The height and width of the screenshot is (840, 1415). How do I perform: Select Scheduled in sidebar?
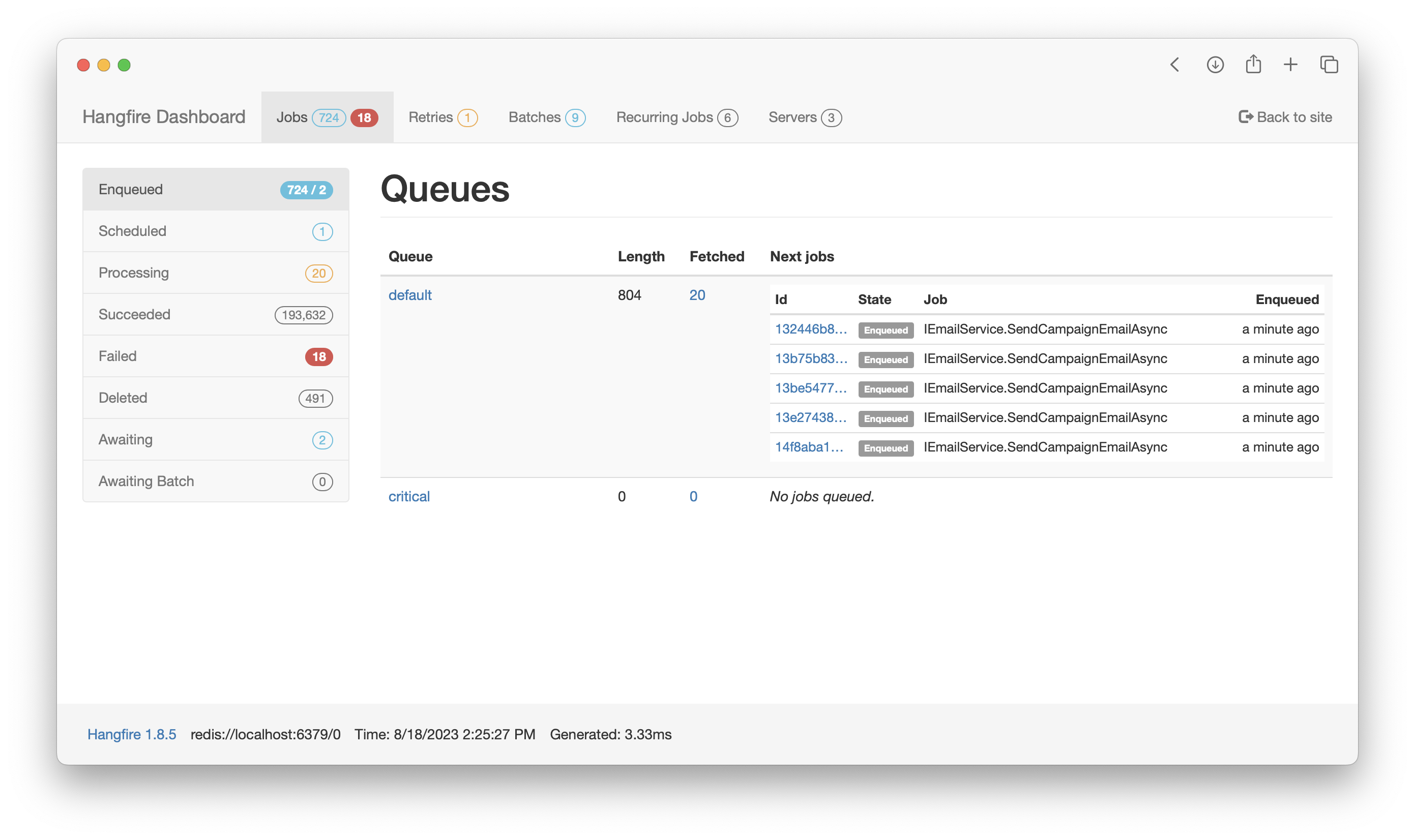pos(216,231)
